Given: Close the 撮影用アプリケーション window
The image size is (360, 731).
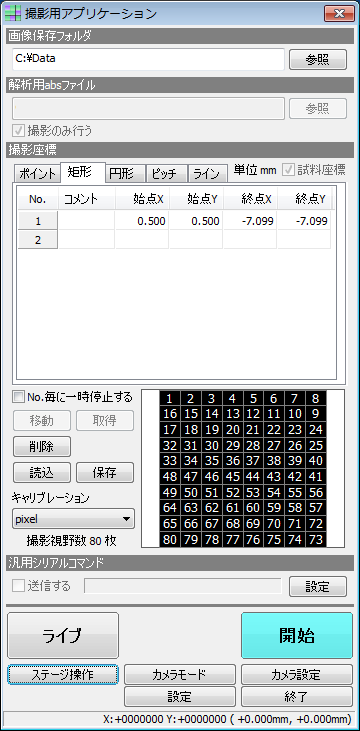Looking at the screenshot, I should click(x=339, y=13).
